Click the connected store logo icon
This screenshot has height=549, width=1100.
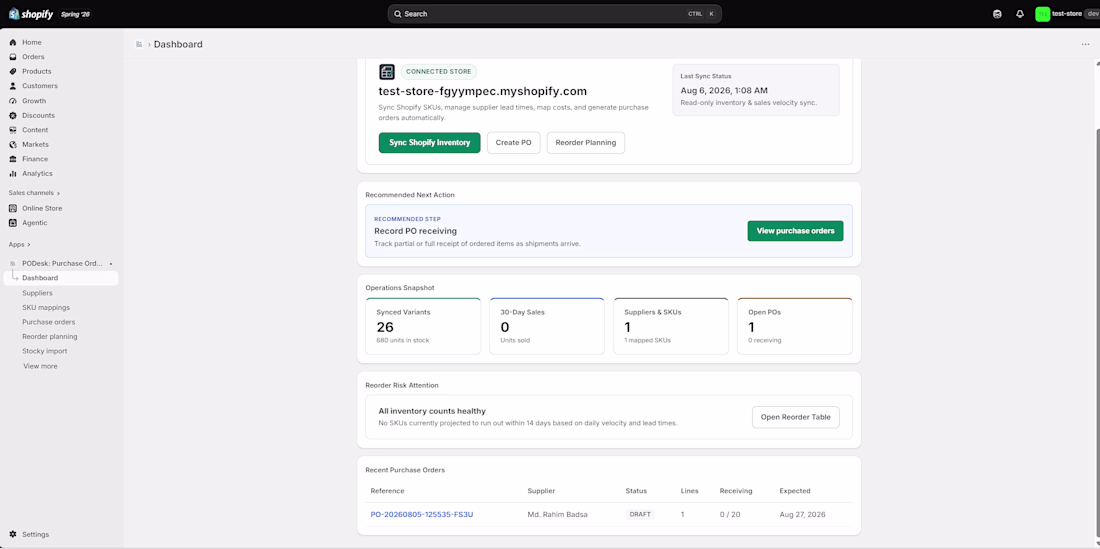coord(387,72)
